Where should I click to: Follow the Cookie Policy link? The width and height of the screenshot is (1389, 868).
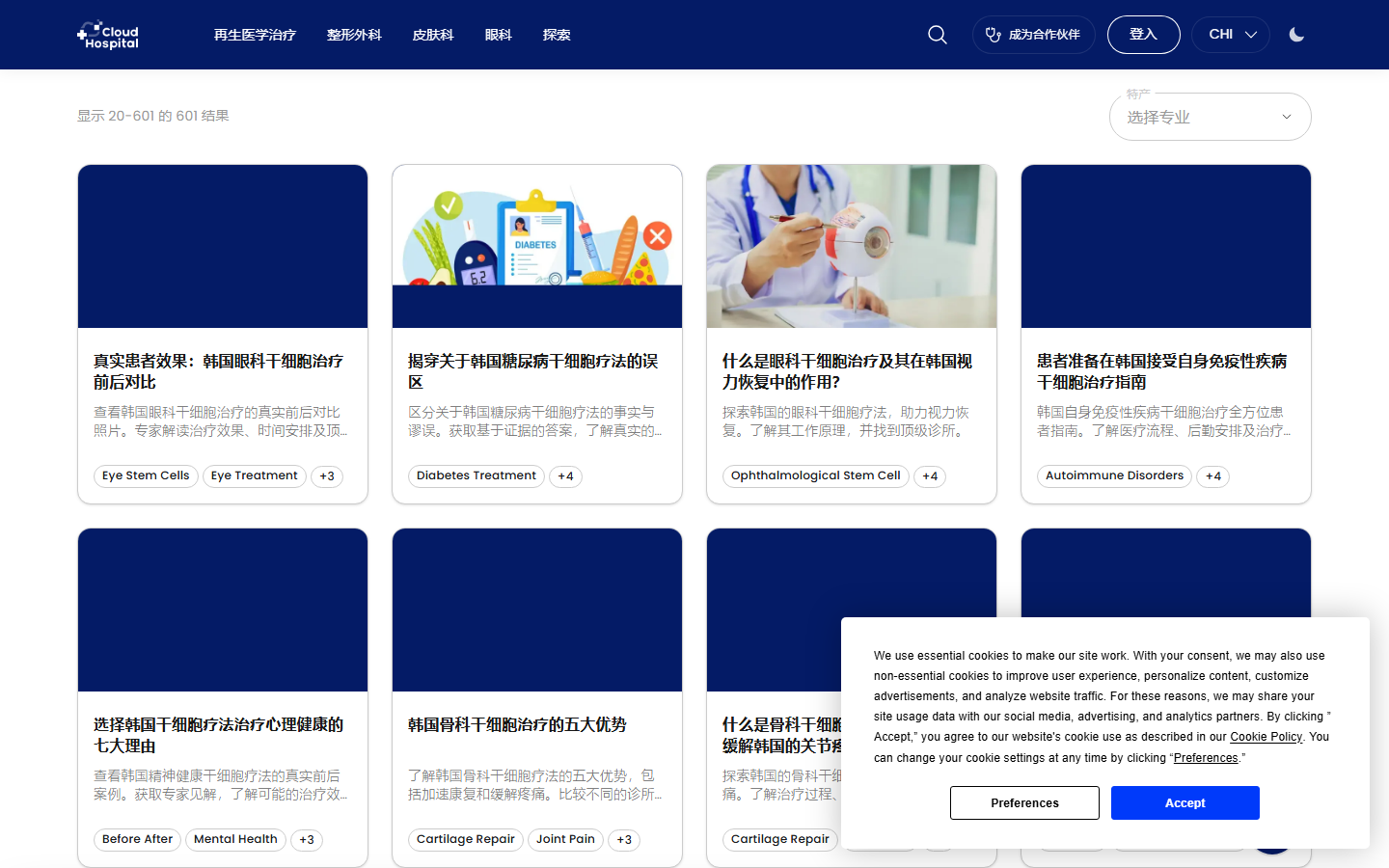[1266, 737]
